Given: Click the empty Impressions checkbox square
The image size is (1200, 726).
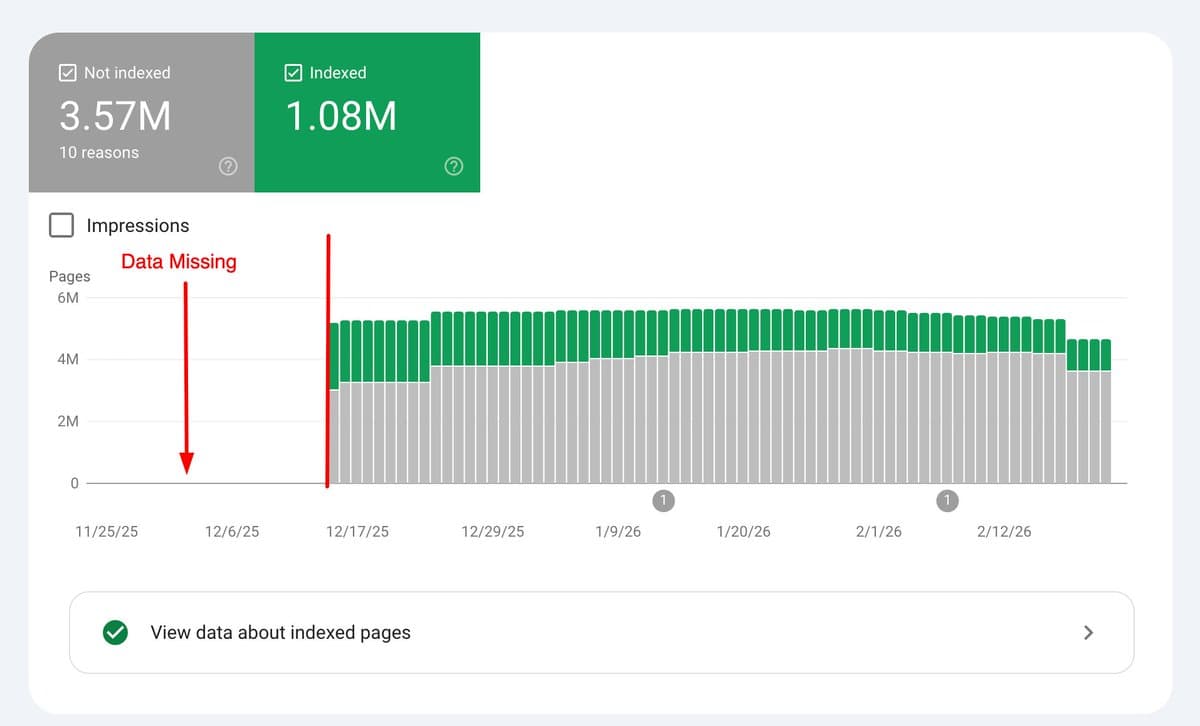Looking at the screenshot, I should pos(61,225).
